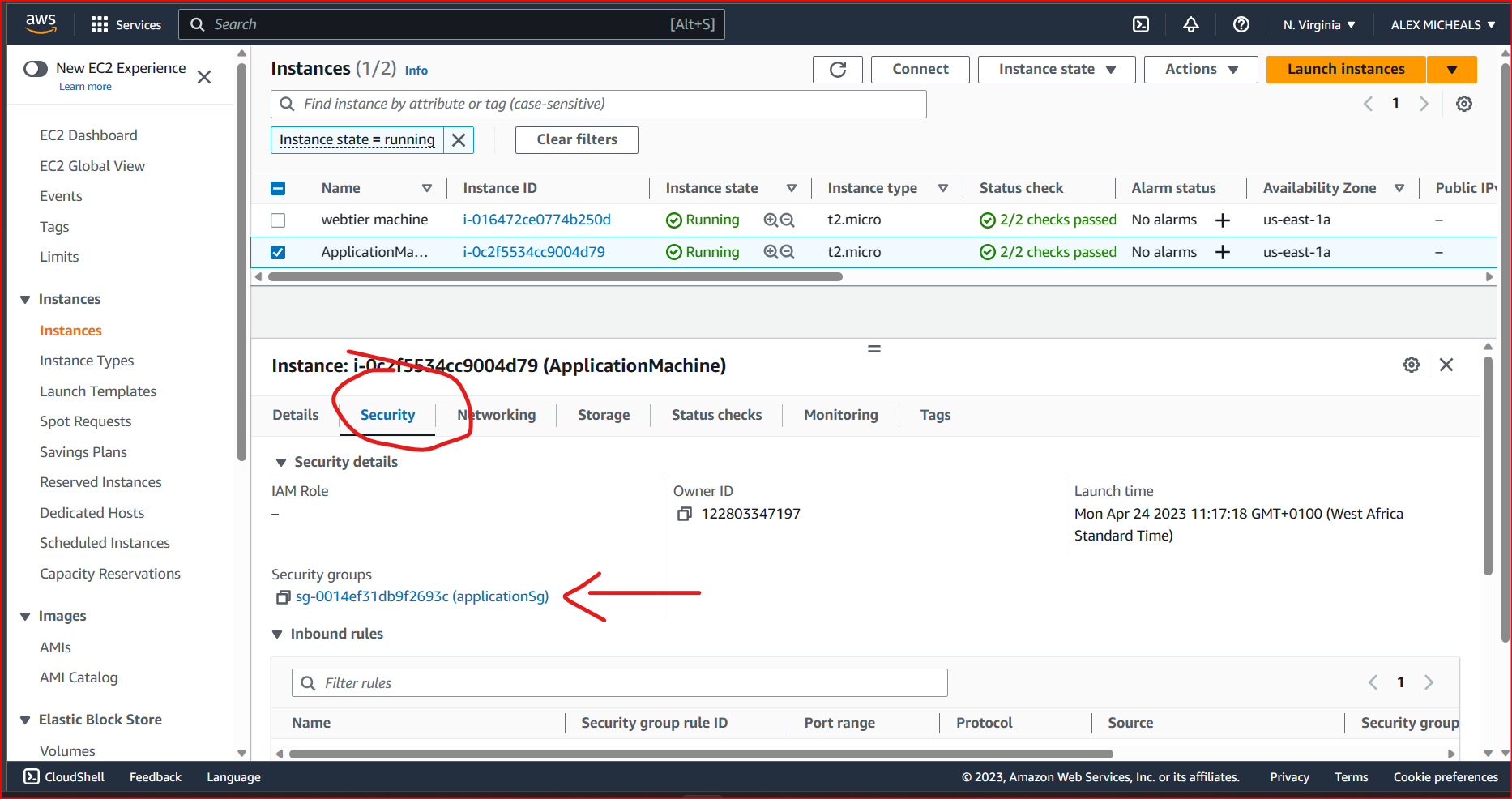This screenshot has width=1512, height=799.
Task: Open the Help icon in the navbar
Action: click(x=1241, y=24)
